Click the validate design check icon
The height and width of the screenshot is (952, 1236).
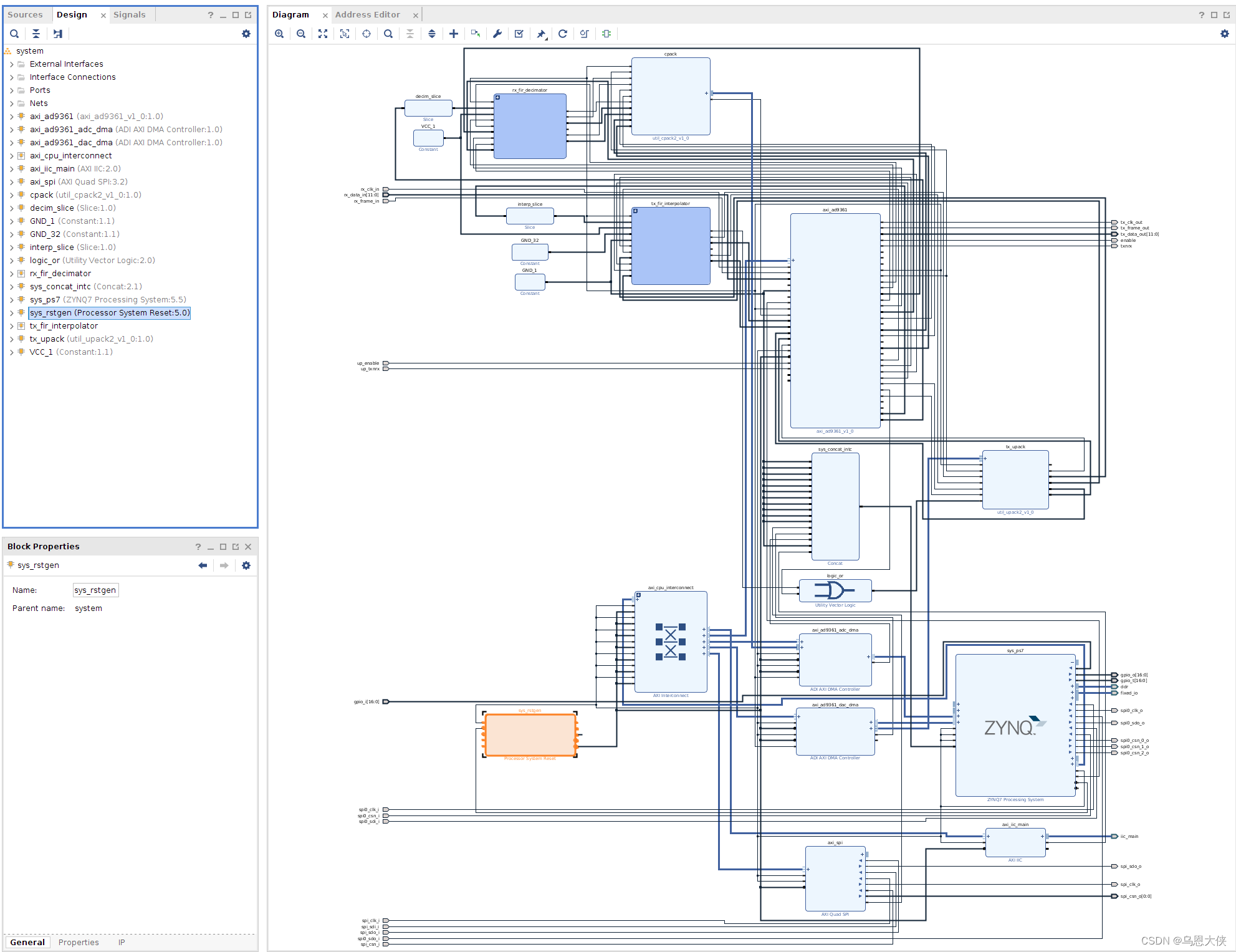click(520, 36)
